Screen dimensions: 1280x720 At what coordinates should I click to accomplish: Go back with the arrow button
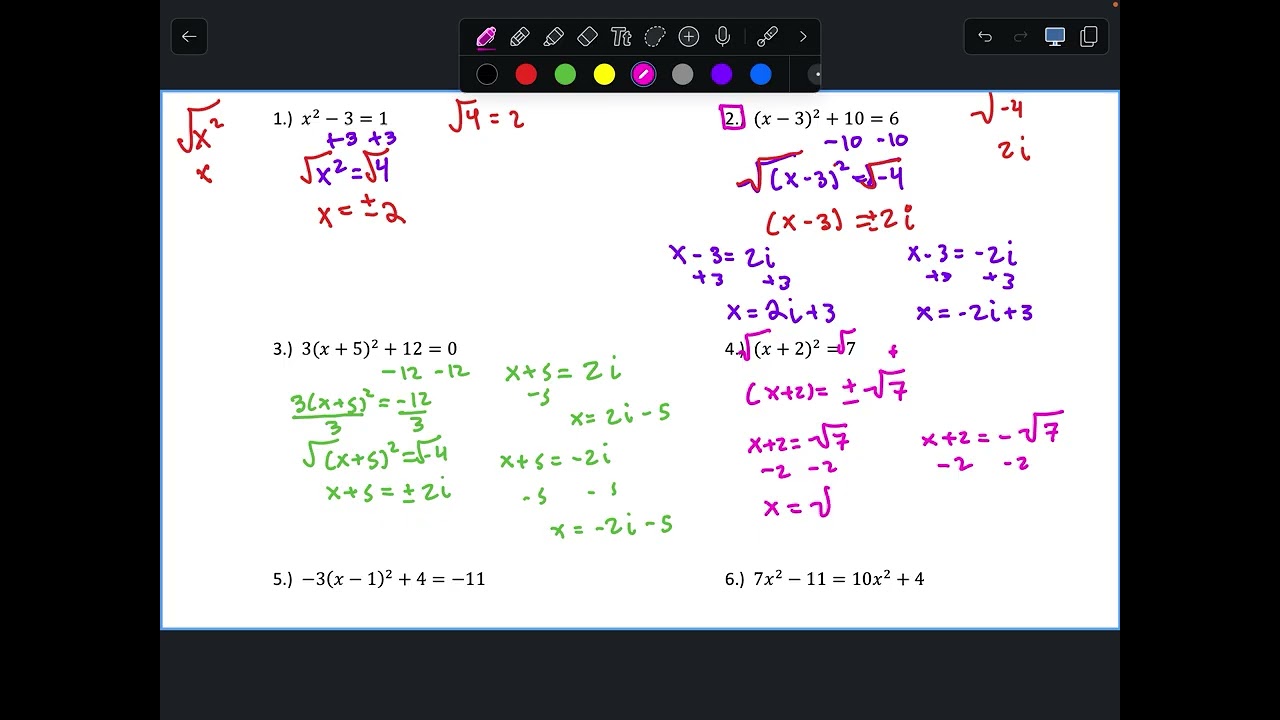tap(189, 37)
